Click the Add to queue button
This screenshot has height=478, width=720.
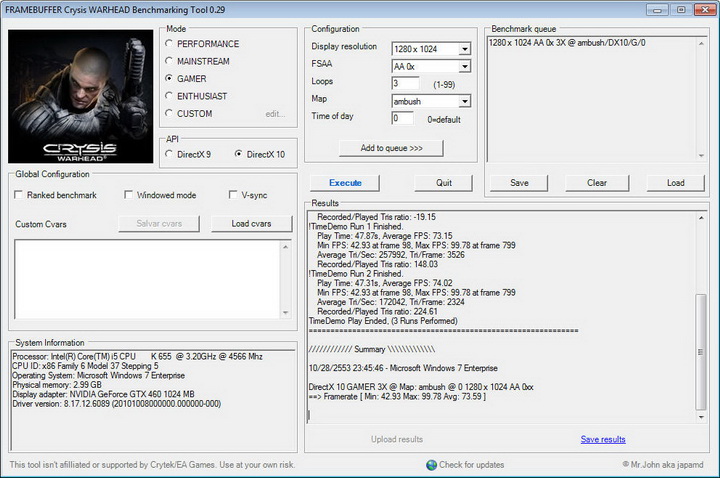(x=391, y=148)
